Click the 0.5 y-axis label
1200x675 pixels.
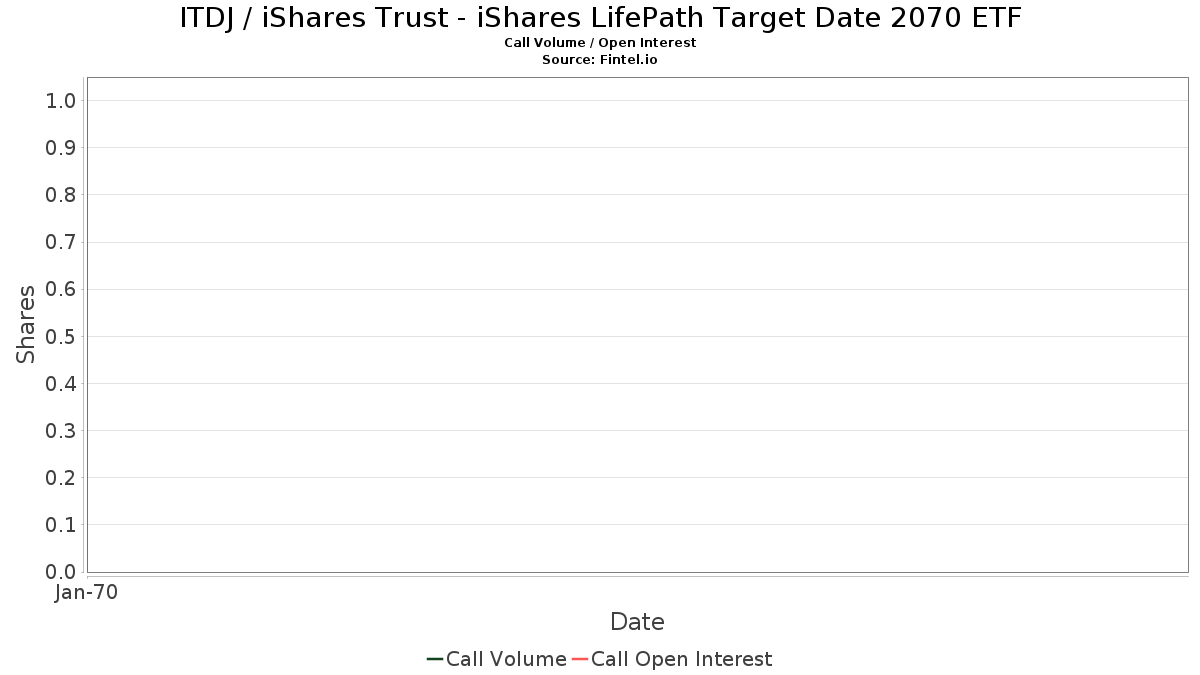click(x=61, y=337)
